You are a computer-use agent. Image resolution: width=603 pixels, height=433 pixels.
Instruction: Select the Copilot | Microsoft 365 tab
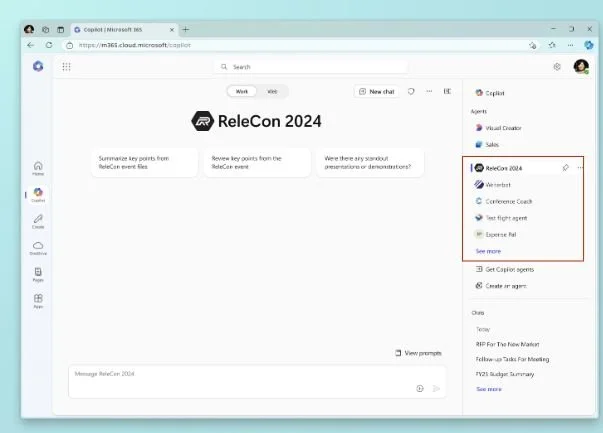click(123, 30)
